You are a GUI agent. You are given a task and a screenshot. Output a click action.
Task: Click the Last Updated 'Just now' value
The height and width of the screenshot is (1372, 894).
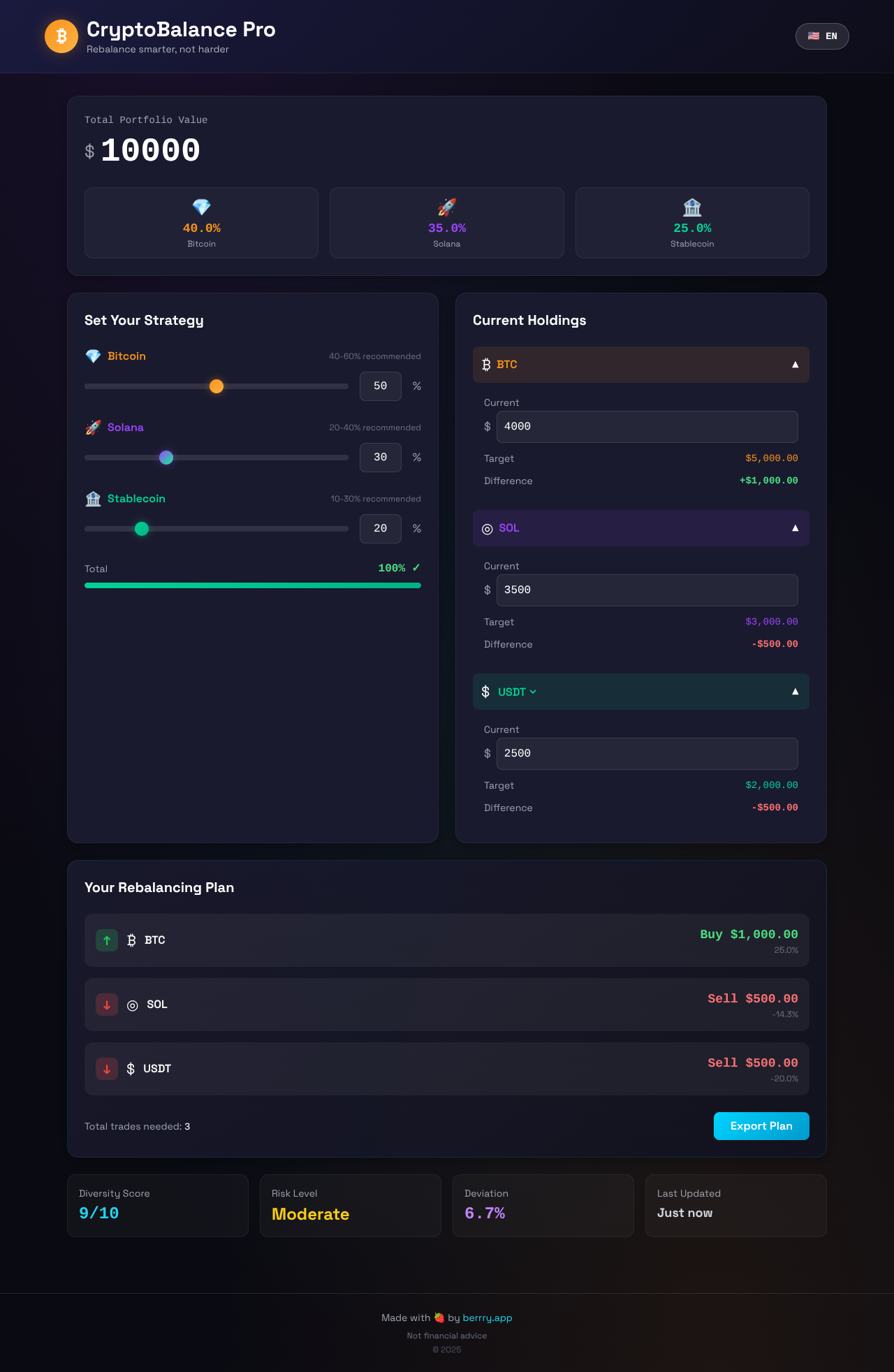click(x=685, y=1213)
